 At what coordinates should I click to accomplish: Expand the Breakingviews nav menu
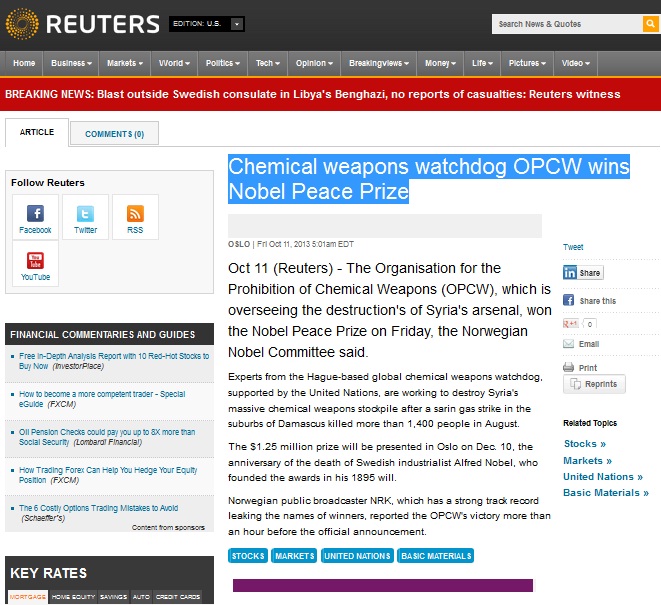pos(379,63)
